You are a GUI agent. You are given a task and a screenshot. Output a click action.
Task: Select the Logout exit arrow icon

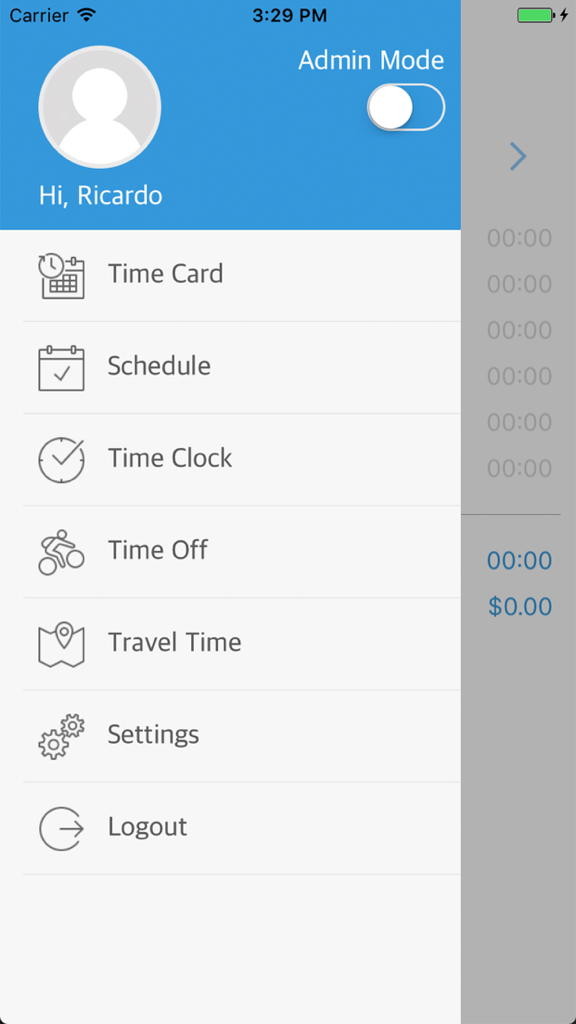[61, 827]
